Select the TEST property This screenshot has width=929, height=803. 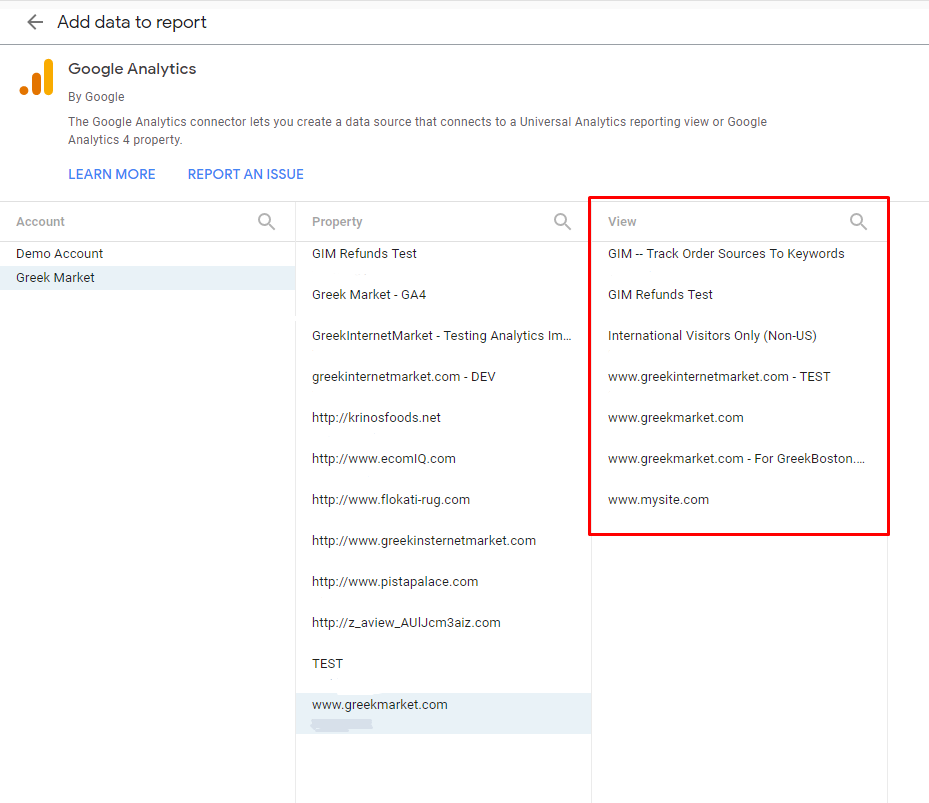[327, 664]
